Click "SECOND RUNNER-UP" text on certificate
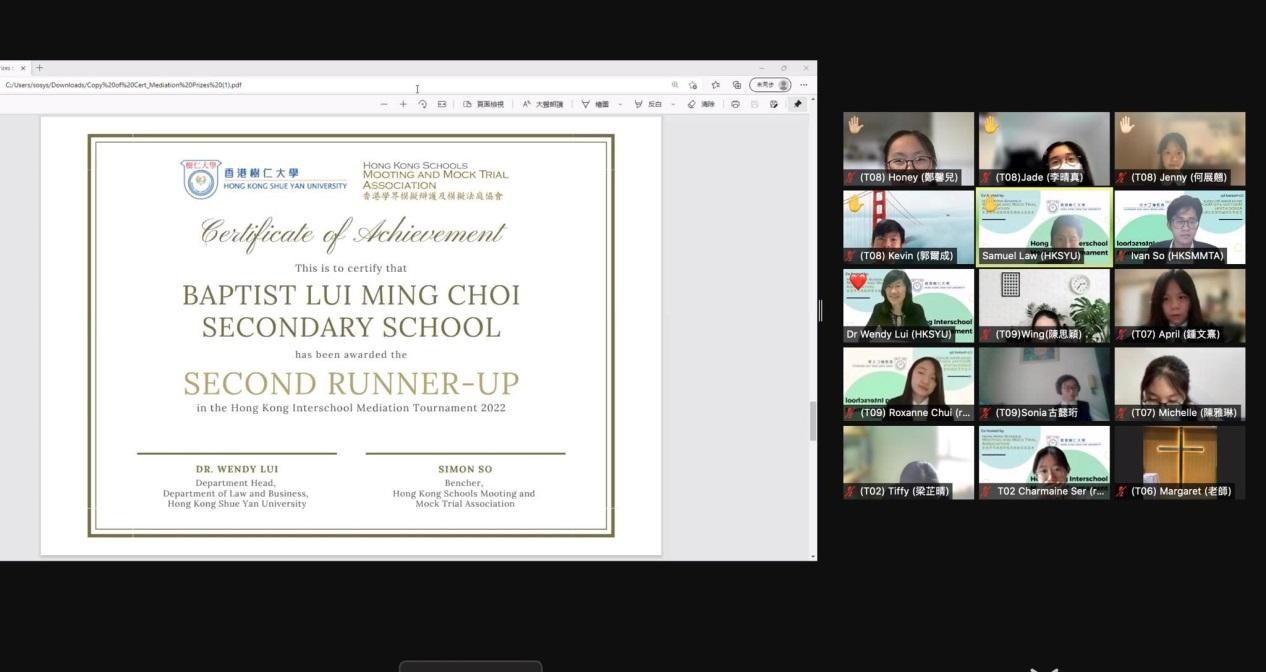Screen dimensions: 1266x672 click(x=351, y=383)
